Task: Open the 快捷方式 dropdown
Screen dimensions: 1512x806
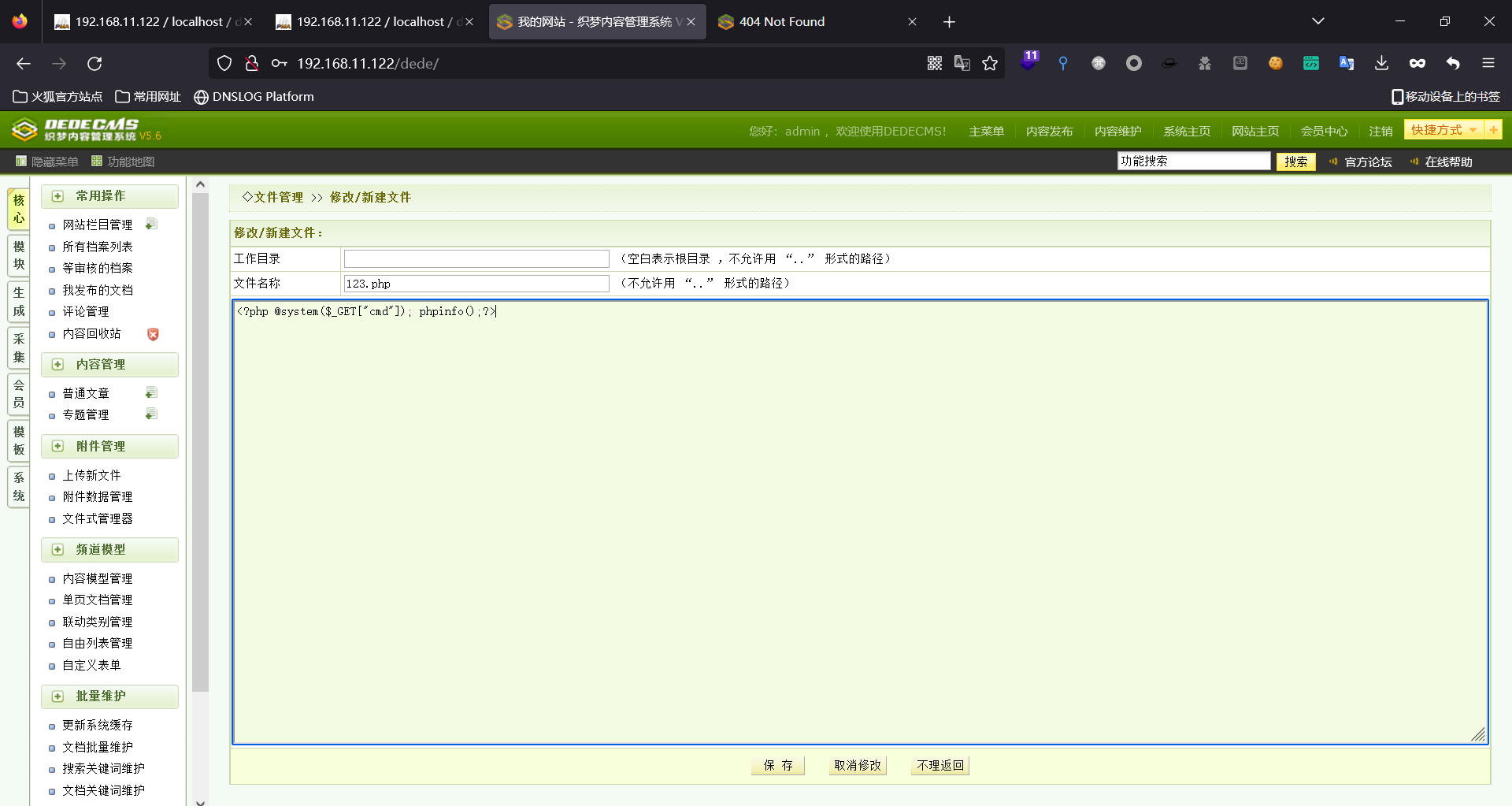Action: (x=1443, y=130)
